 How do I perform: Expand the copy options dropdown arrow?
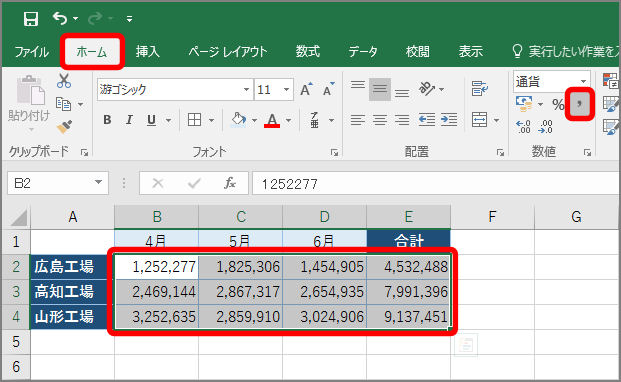coord(81,105)
